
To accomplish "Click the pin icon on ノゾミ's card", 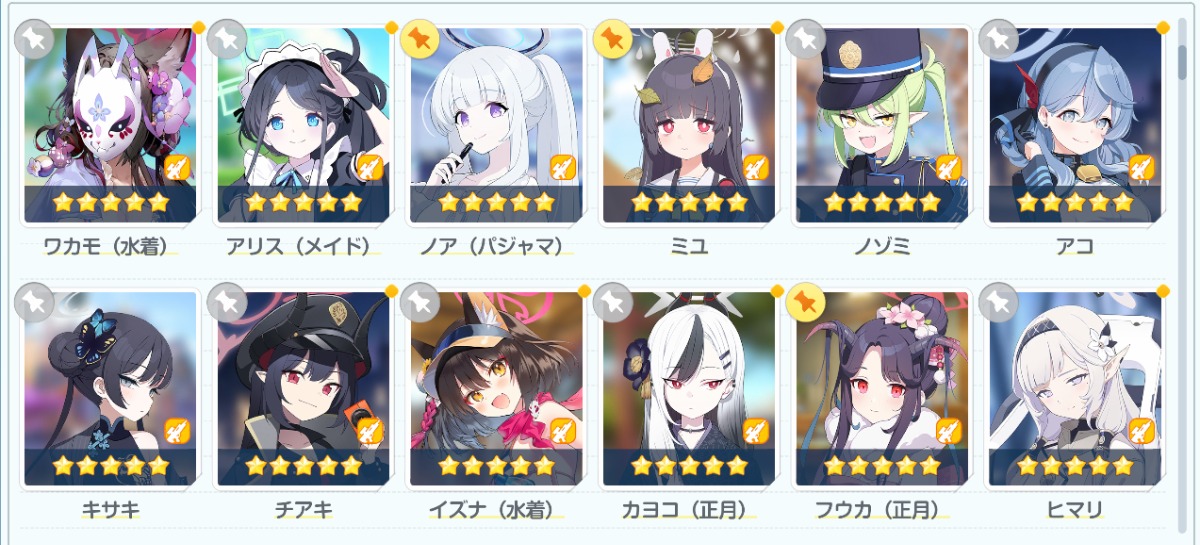I will [804, 38].
